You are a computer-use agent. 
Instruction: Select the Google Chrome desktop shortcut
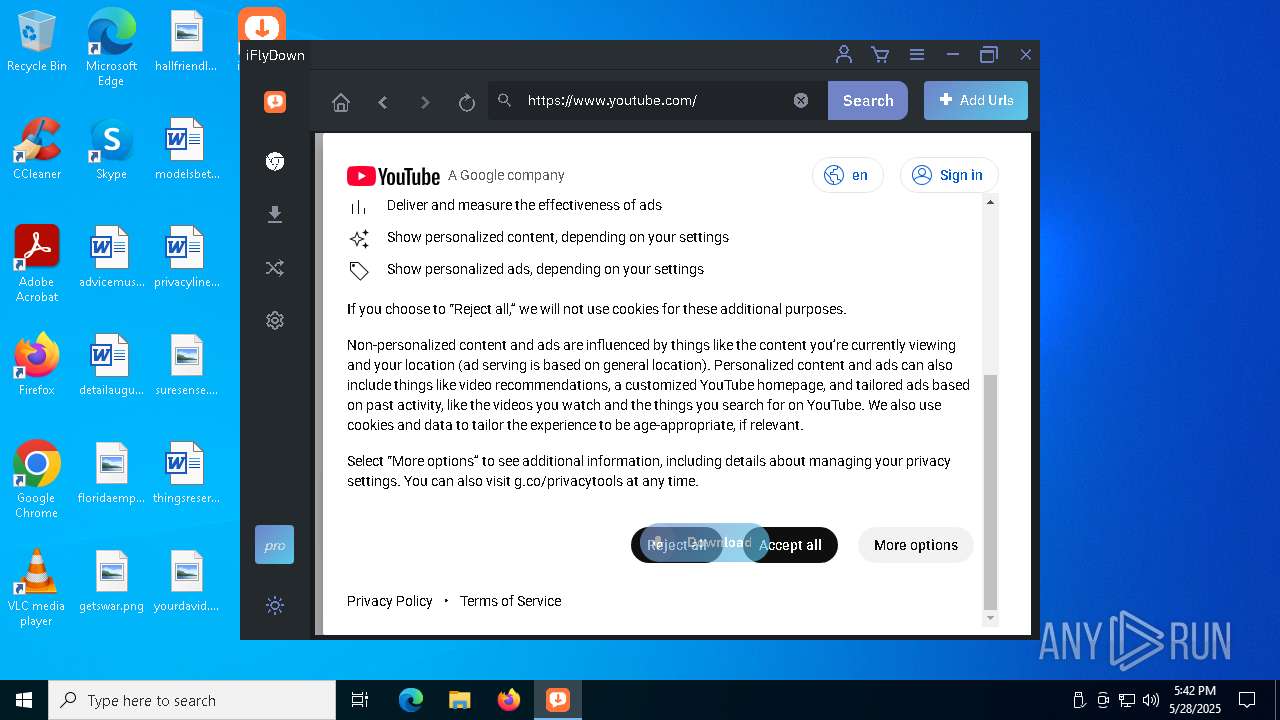coord(37,480)
